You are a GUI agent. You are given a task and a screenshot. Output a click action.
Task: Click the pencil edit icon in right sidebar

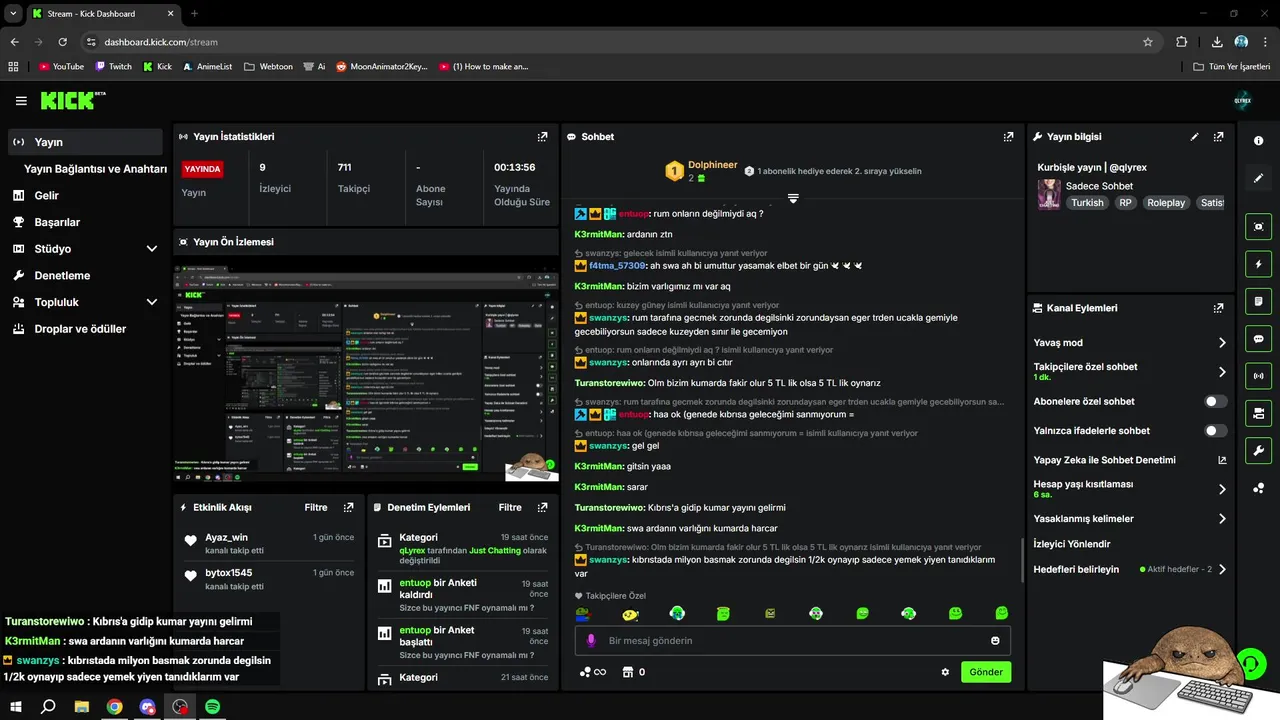point(1258,178)
